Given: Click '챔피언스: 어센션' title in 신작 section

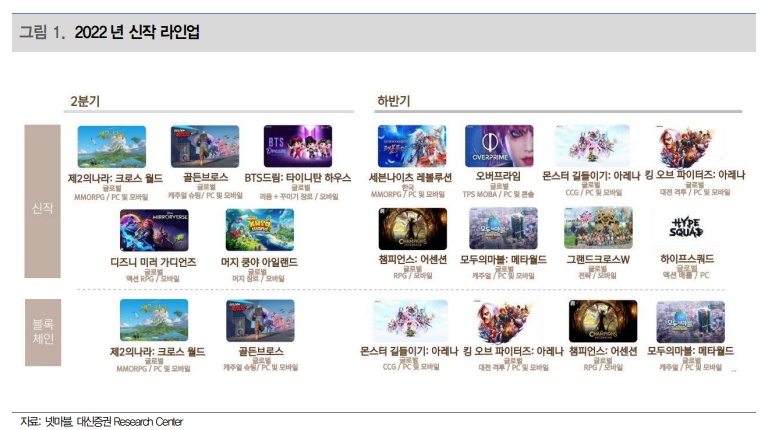Looking at the screenshot, I should [x=413, y=260].
